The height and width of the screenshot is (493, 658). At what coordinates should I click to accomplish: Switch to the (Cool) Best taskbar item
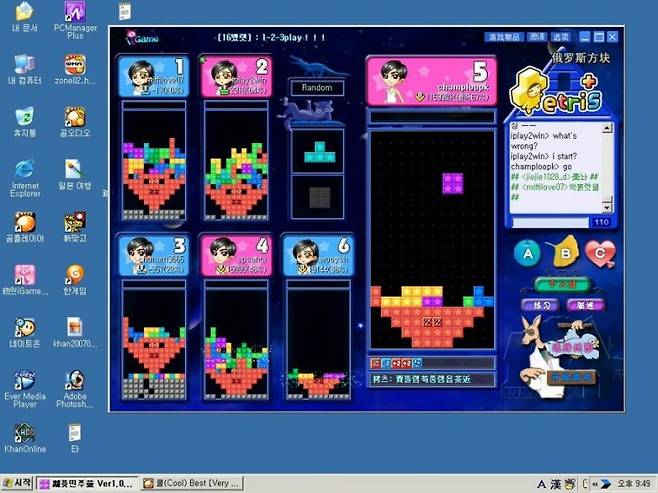[x=191, y=484]
